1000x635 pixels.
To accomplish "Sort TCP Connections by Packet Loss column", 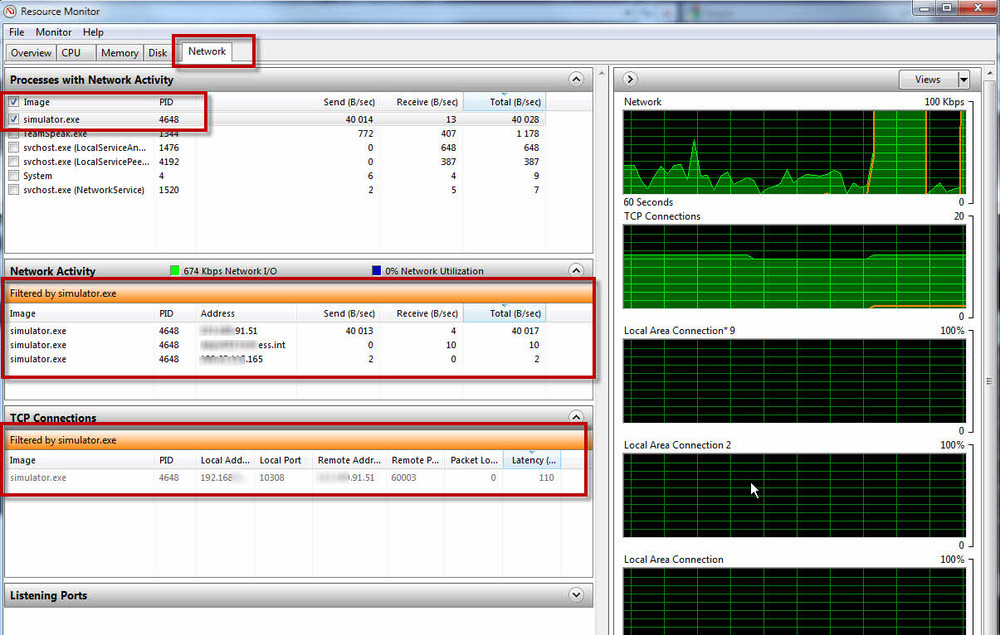I will pyautogui.click(x=474, y=460).
